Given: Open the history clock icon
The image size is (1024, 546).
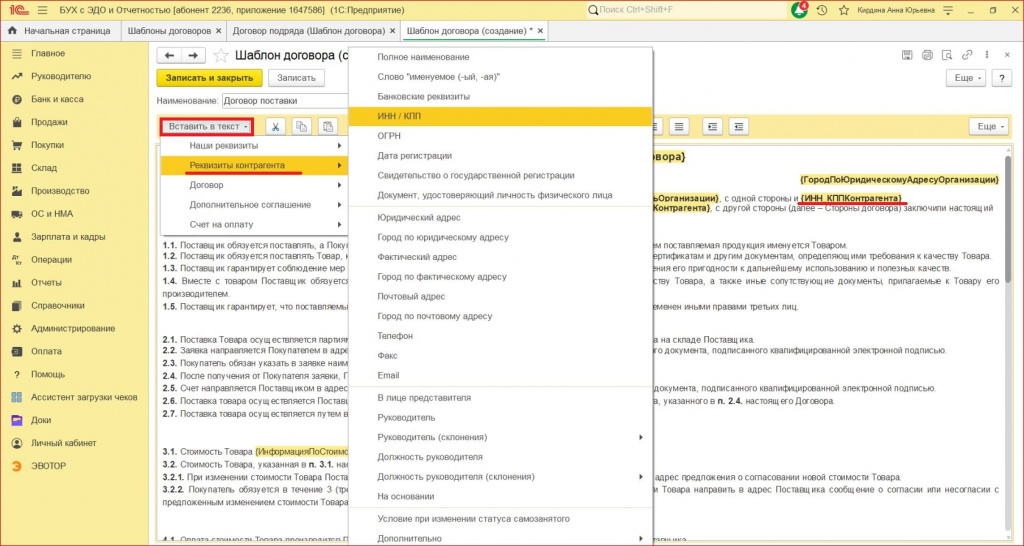Looking at the screenshot, I should (x=822, y=10).
